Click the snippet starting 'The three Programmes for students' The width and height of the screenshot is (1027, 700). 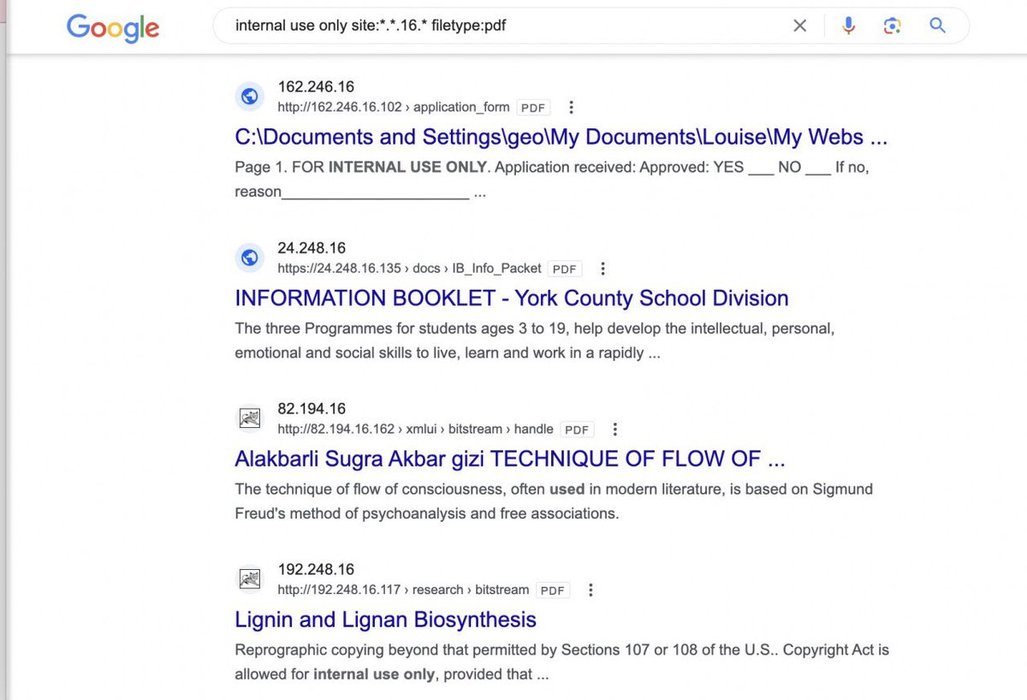tap(534, 341)
